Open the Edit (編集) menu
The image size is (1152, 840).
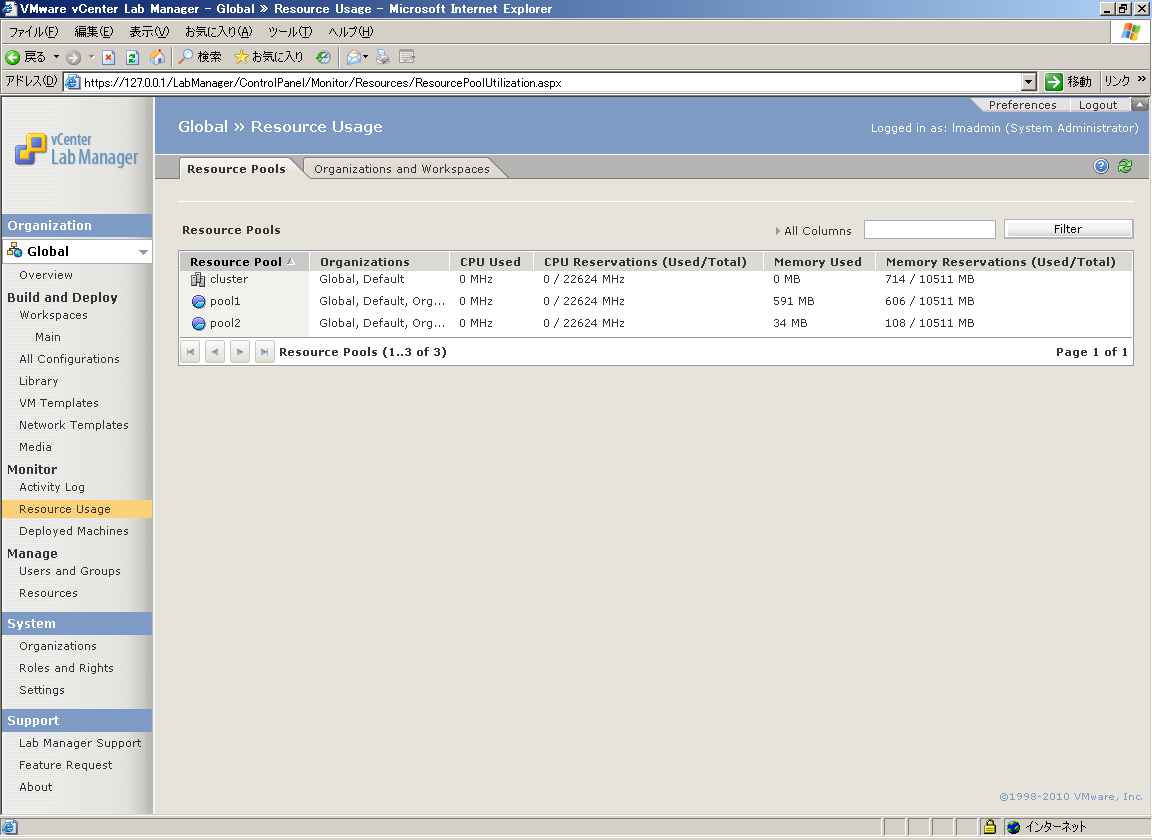pyautogui.click(x=94, y=32)
